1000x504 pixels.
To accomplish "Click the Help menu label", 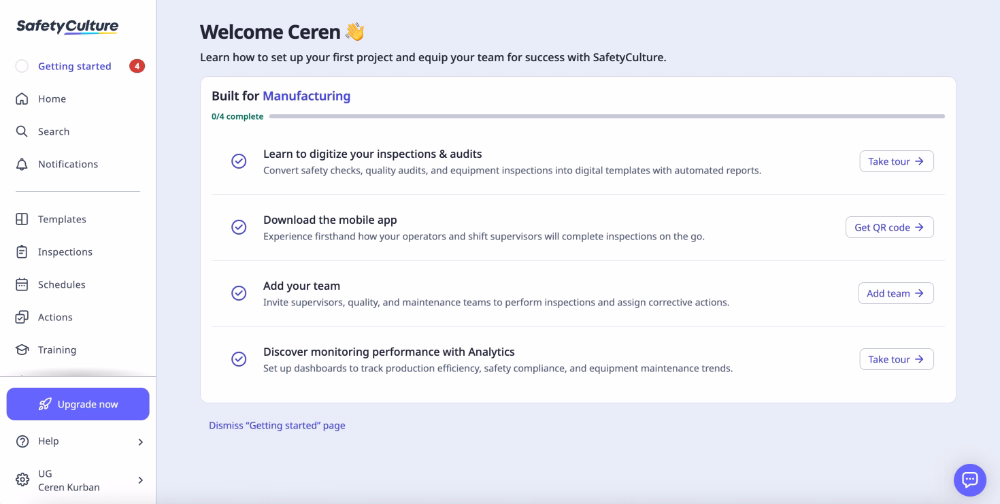I will [48, 441].
